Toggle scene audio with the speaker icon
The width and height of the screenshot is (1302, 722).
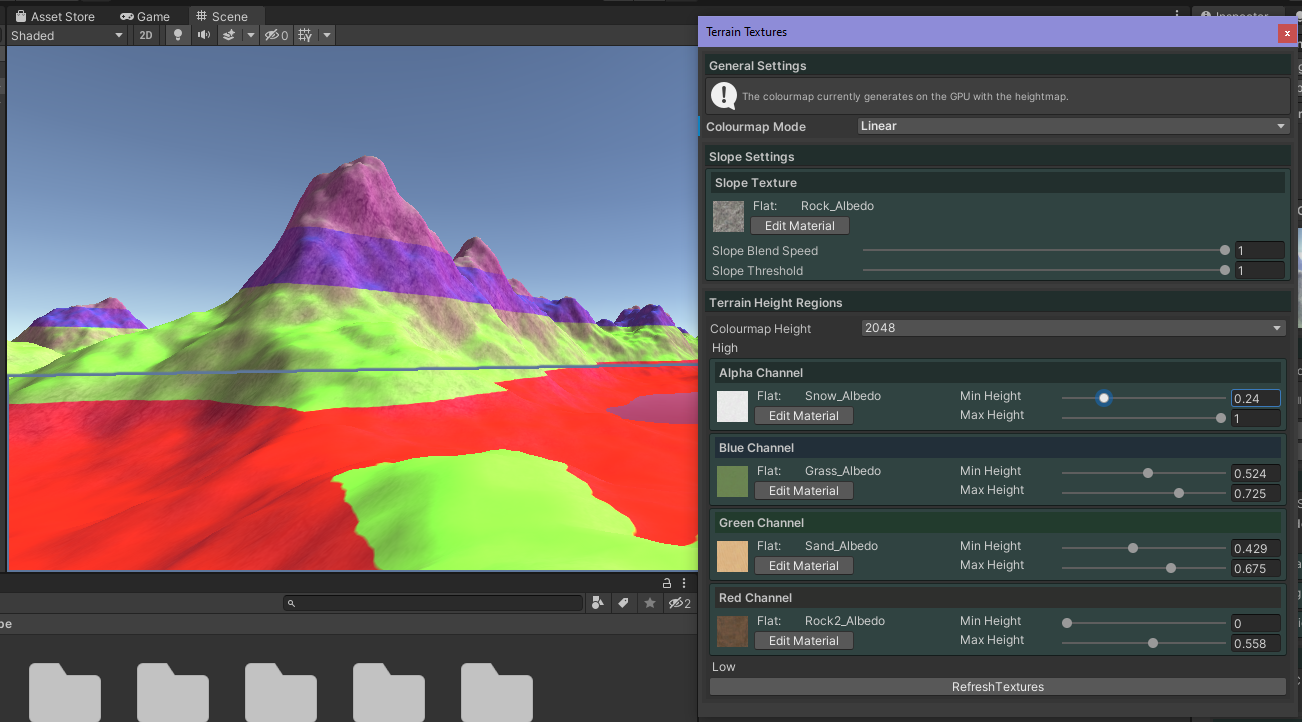[204, 35]
